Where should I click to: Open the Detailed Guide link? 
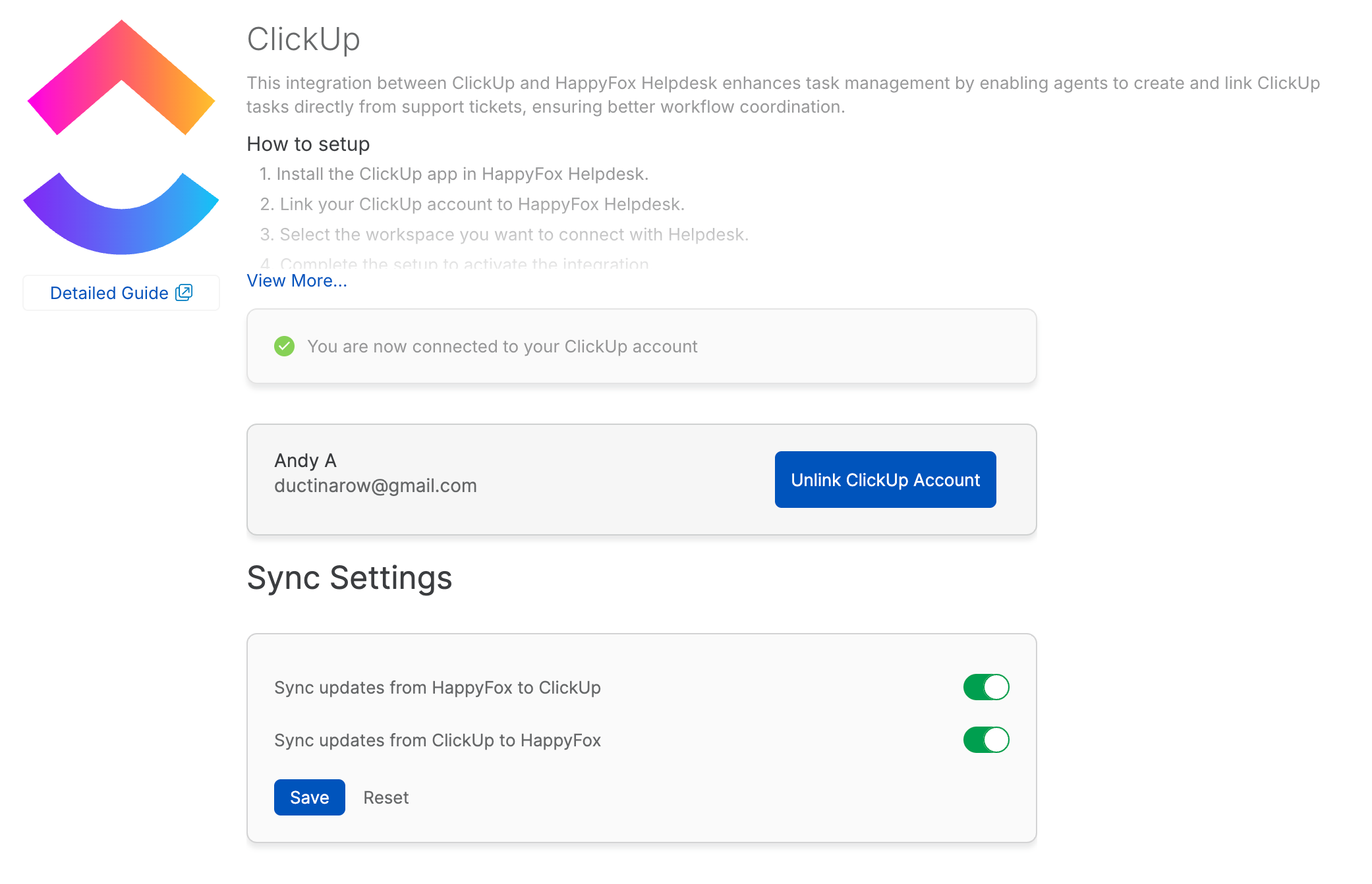pyautogui.click(x=109, y=293)
